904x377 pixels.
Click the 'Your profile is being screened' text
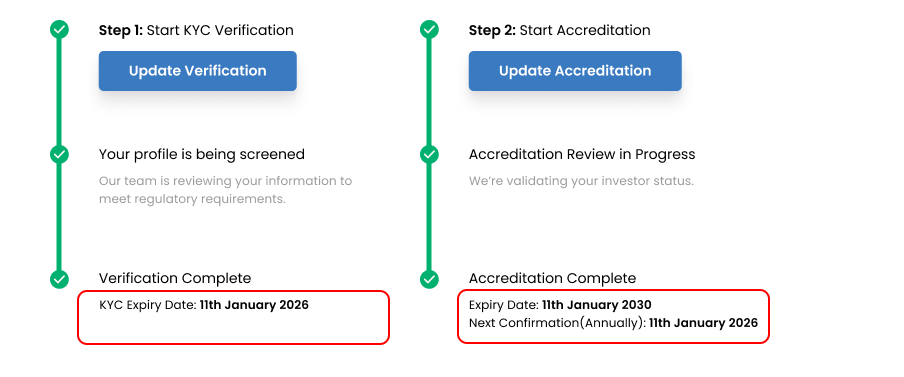pos(202,154)
